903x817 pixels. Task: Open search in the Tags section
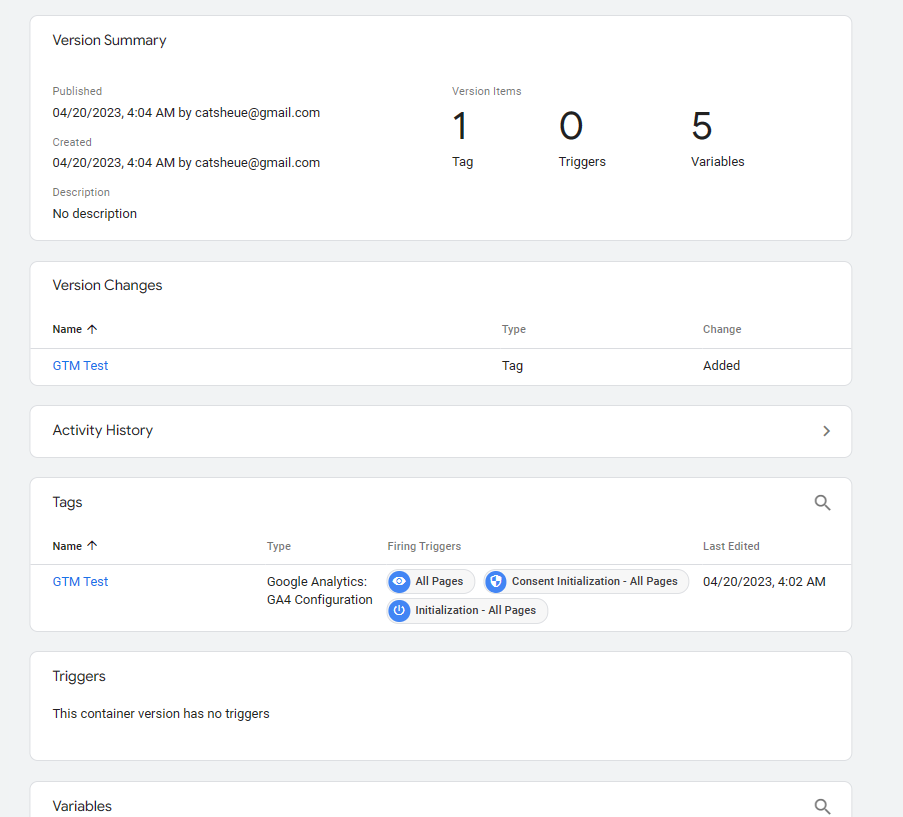[822, 503]
